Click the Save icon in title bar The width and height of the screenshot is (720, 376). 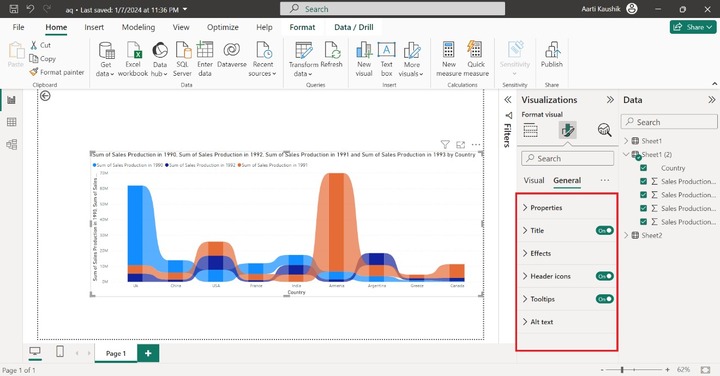coord(14,9)
